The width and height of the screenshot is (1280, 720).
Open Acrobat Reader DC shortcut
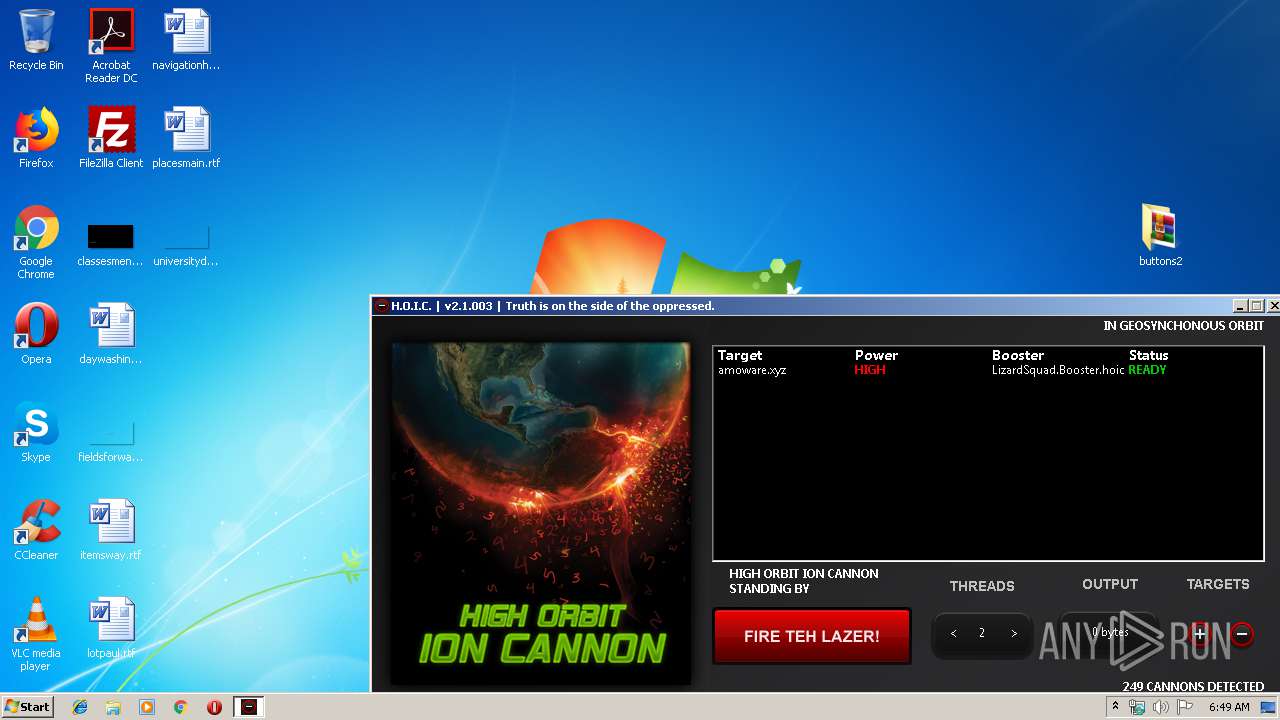point(111,46)
